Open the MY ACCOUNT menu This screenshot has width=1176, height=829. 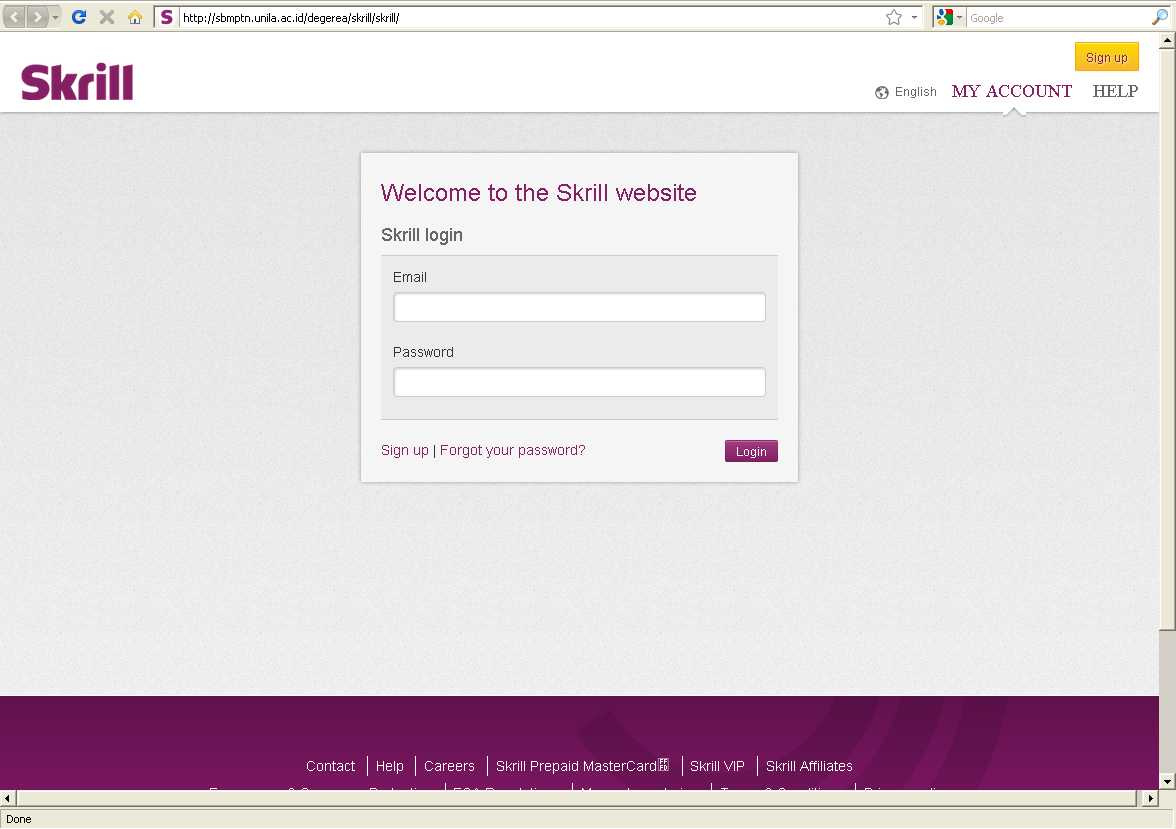point(1012,92)
